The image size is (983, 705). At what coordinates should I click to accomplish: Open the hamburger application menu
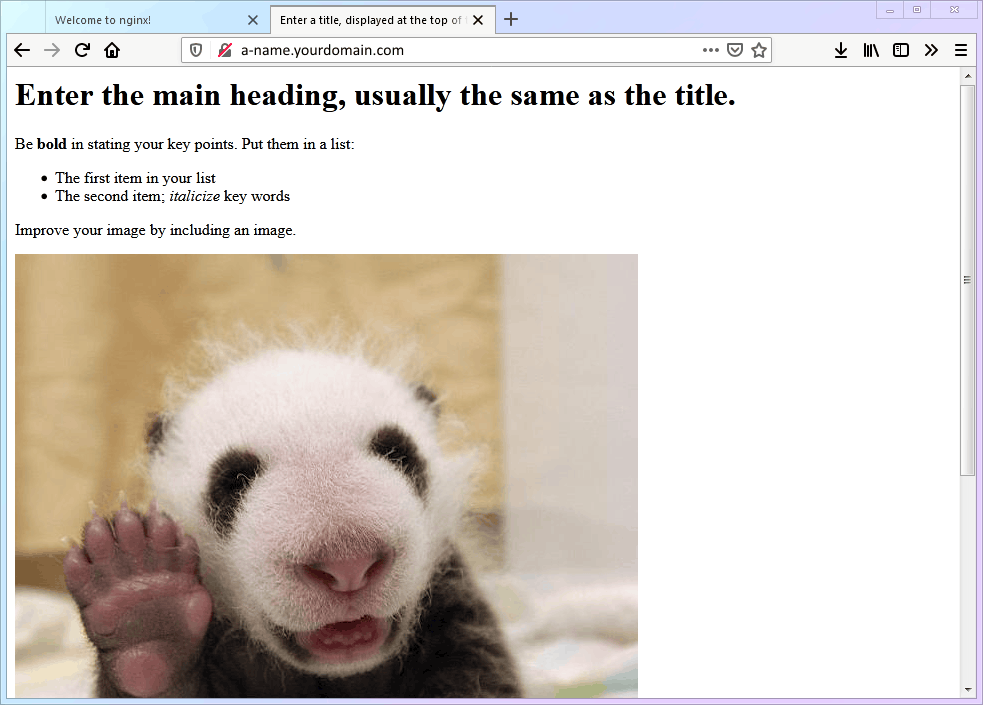click(961, 50)
